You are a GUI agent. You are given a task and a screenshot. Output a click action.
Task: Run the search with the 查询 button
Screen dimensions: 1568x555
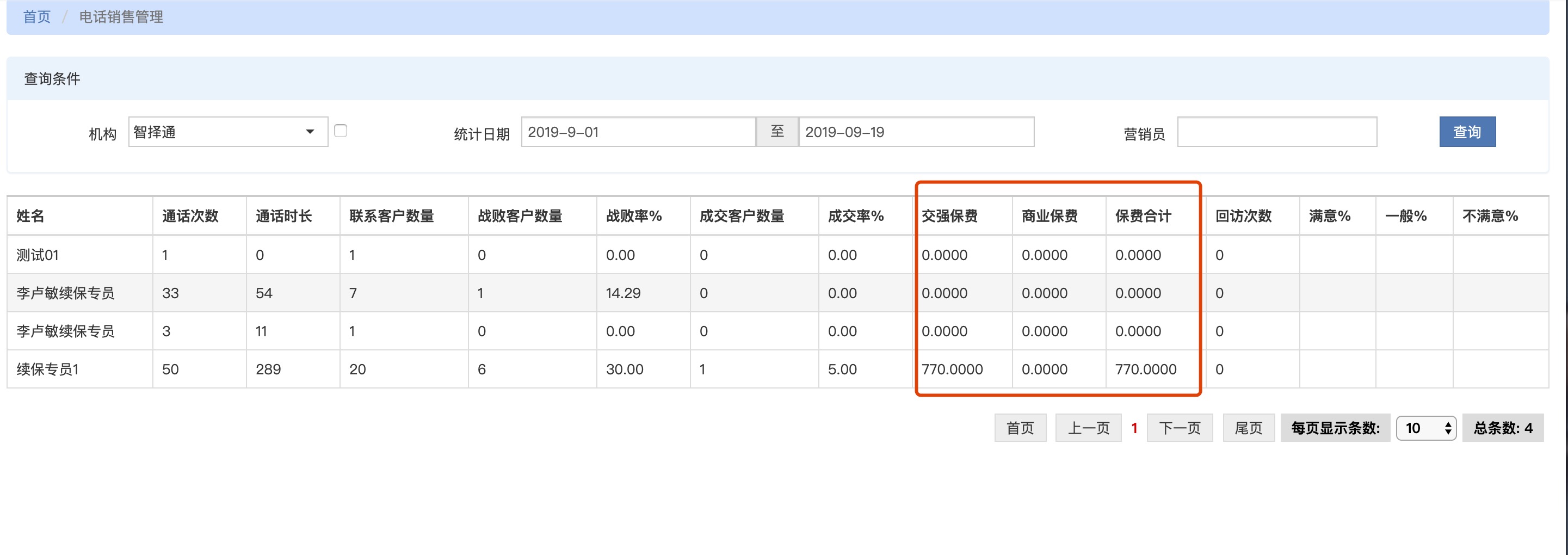click(x=1467, y=132)
